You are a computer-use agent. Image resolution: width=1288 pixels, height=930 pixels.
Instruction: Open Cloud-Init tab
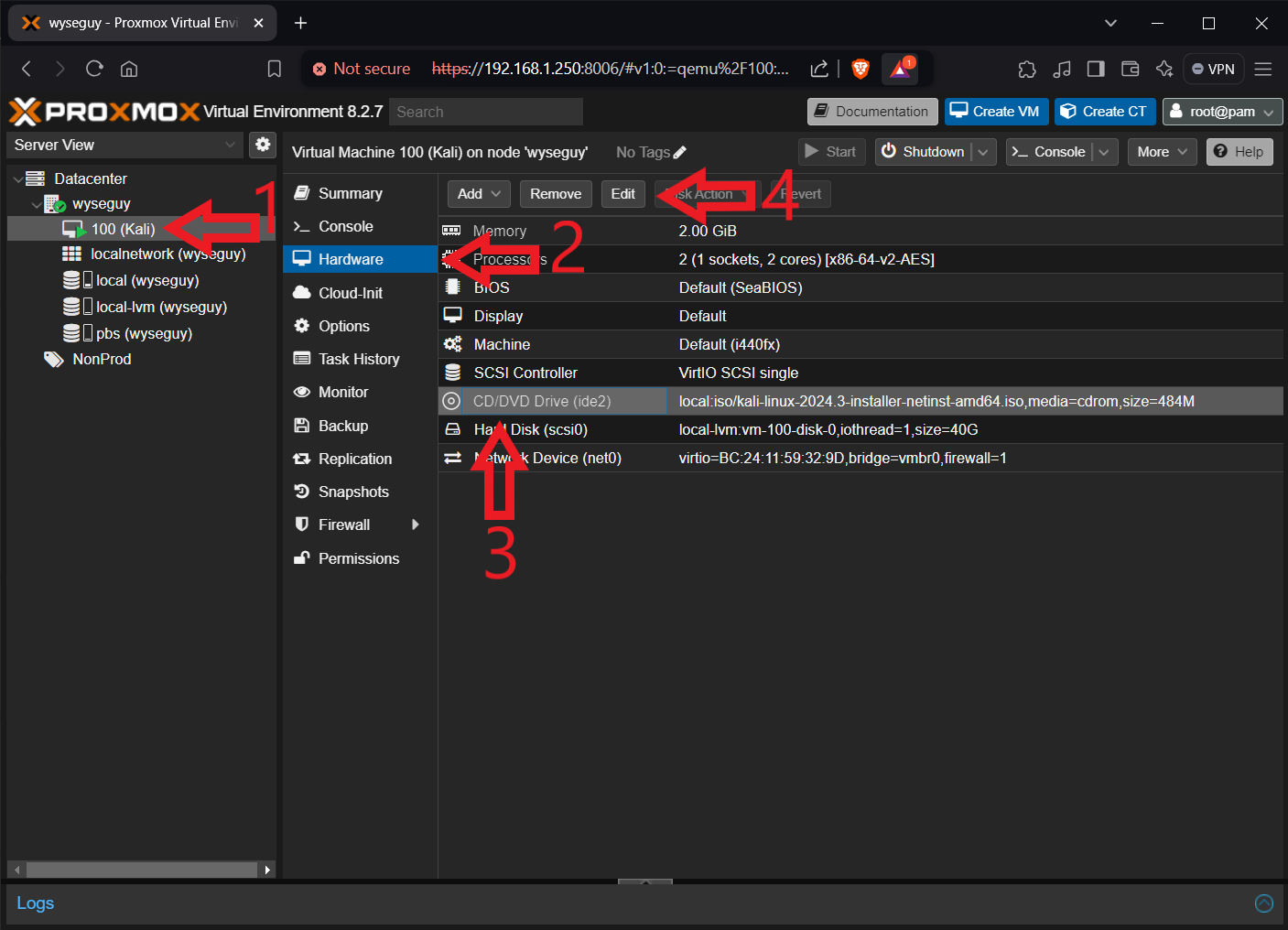coord(360,293)
